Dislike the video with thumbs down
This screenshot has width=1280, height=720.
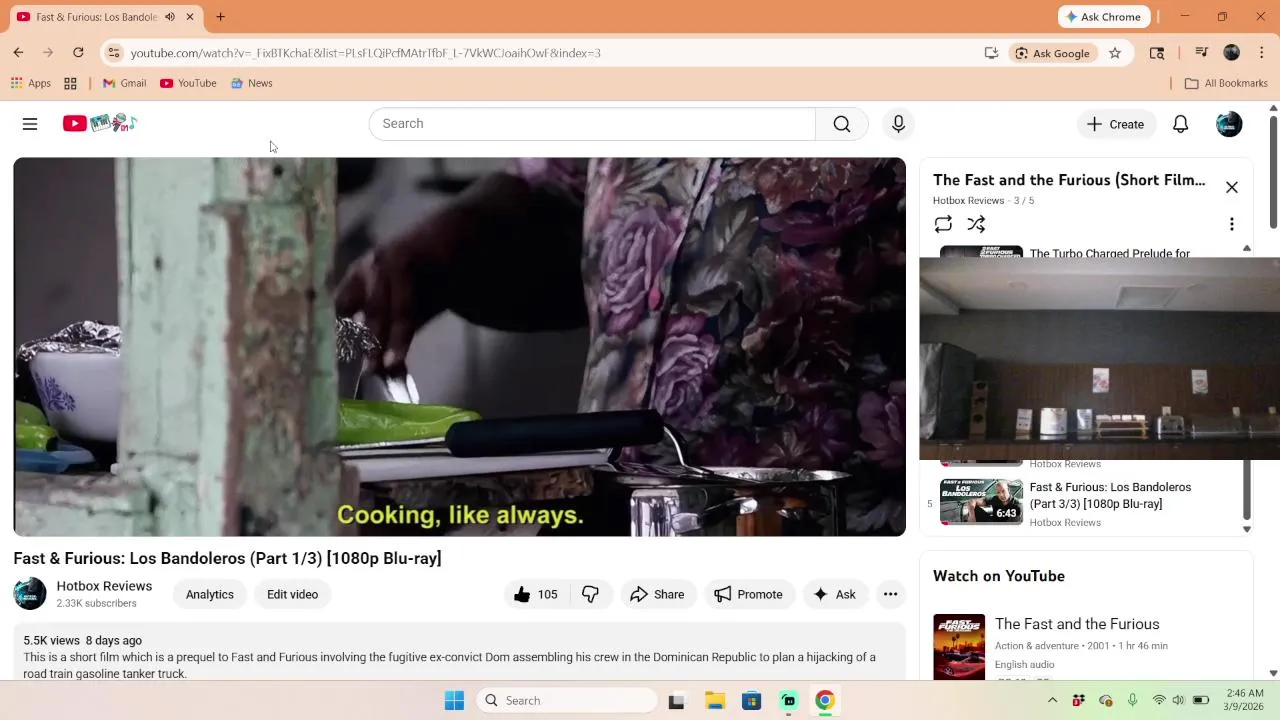pyautogui.click(x=590, y=594)
